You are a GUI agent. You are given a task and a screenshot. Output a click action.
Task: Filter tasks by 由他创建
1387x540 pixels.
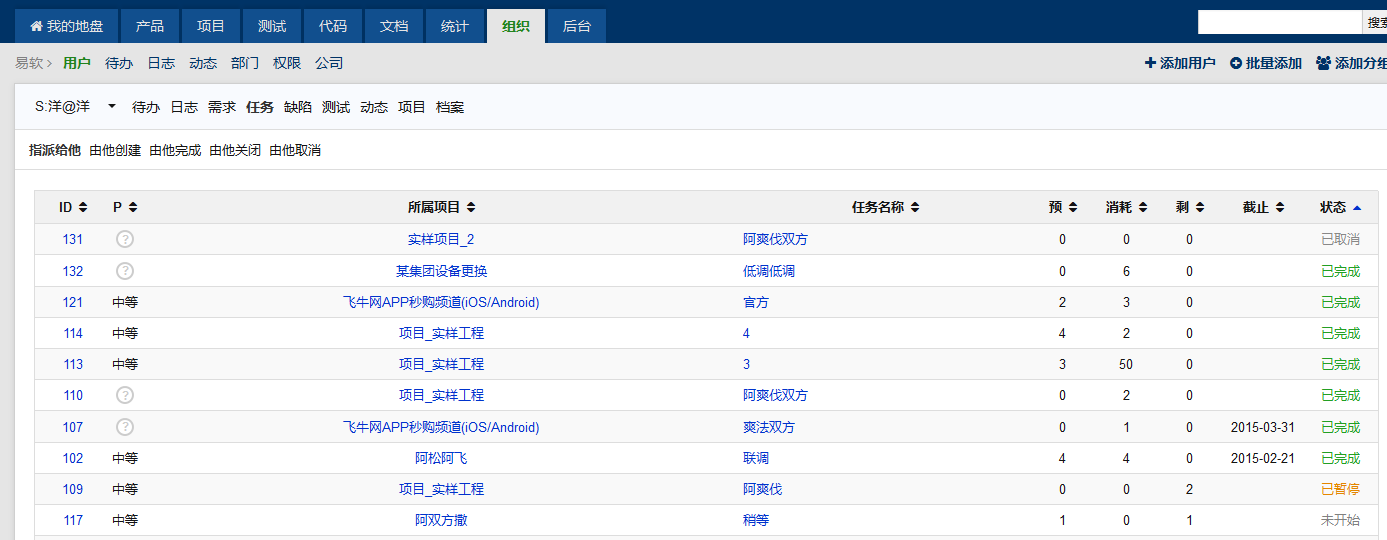(x=115, y=150)
